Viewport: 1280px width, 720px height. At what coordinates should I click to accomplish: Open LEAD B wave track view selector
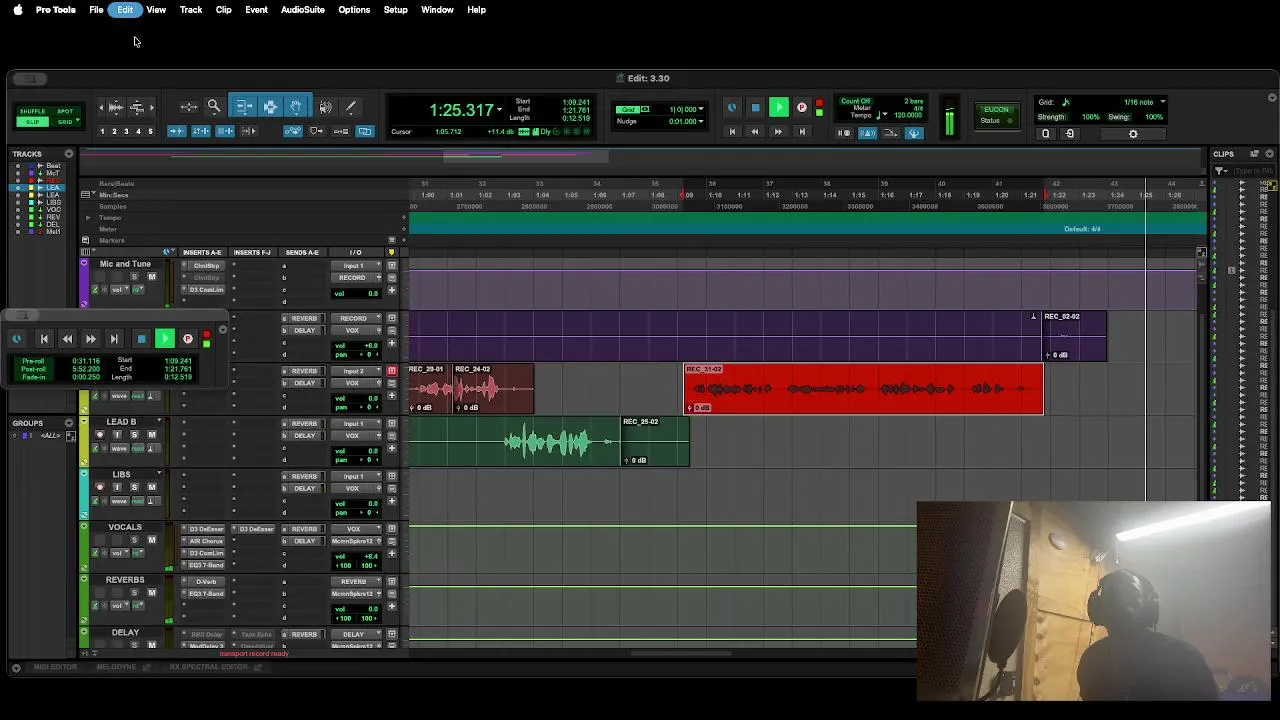pyautogui.click(x=120, y=448)
